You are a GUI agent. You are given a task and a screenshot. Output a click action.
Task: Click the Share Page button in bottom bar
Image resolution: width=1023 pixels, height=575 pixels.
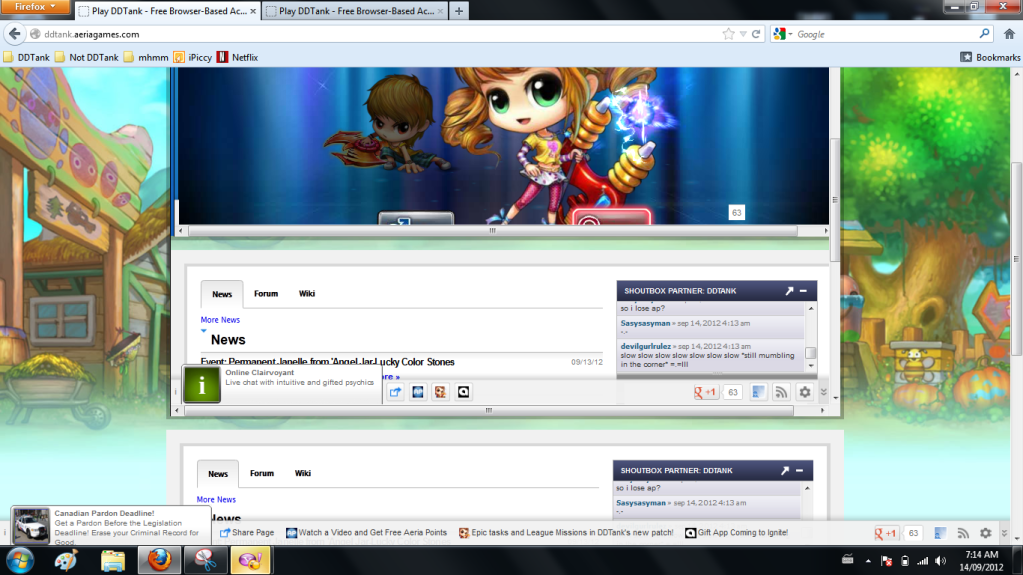tap(247, 533)
